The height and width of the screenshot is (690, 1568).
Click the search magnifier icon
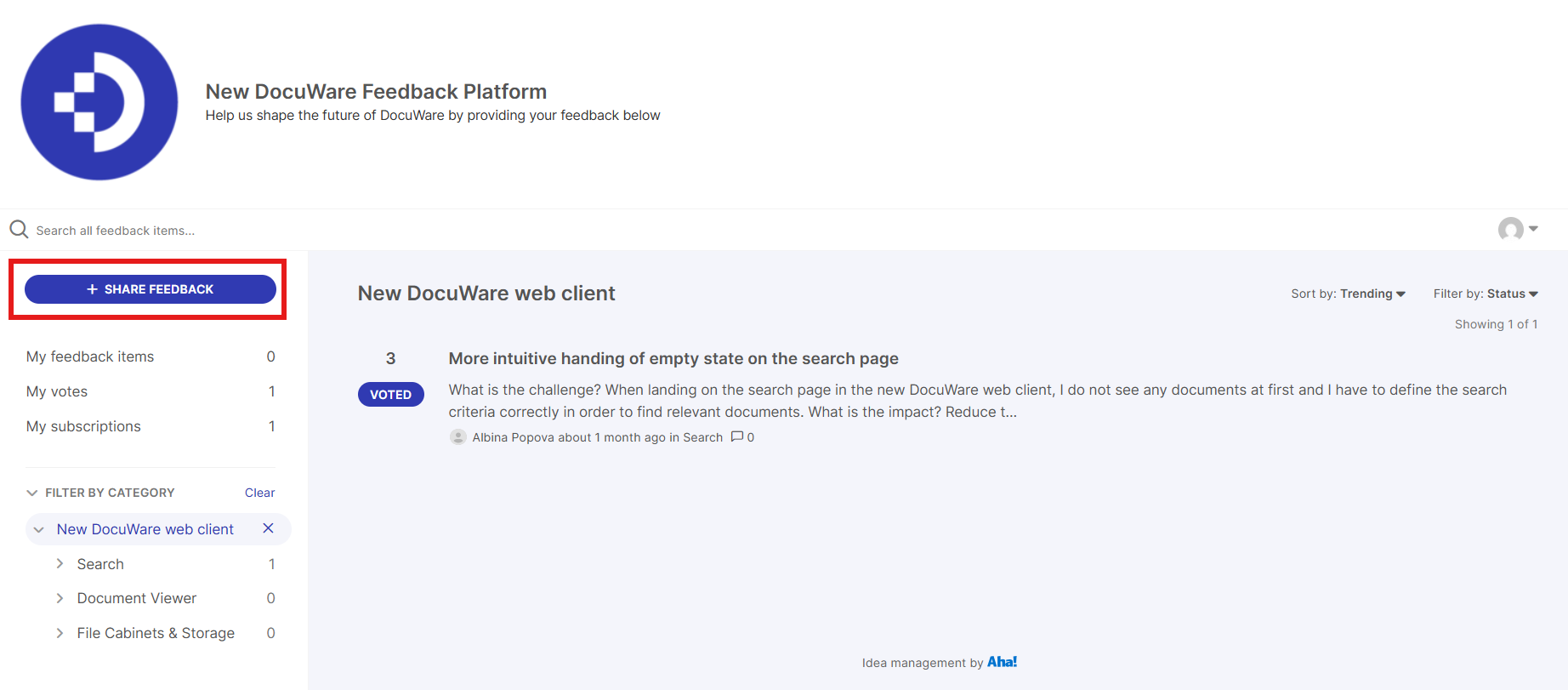tap(19, 230)
